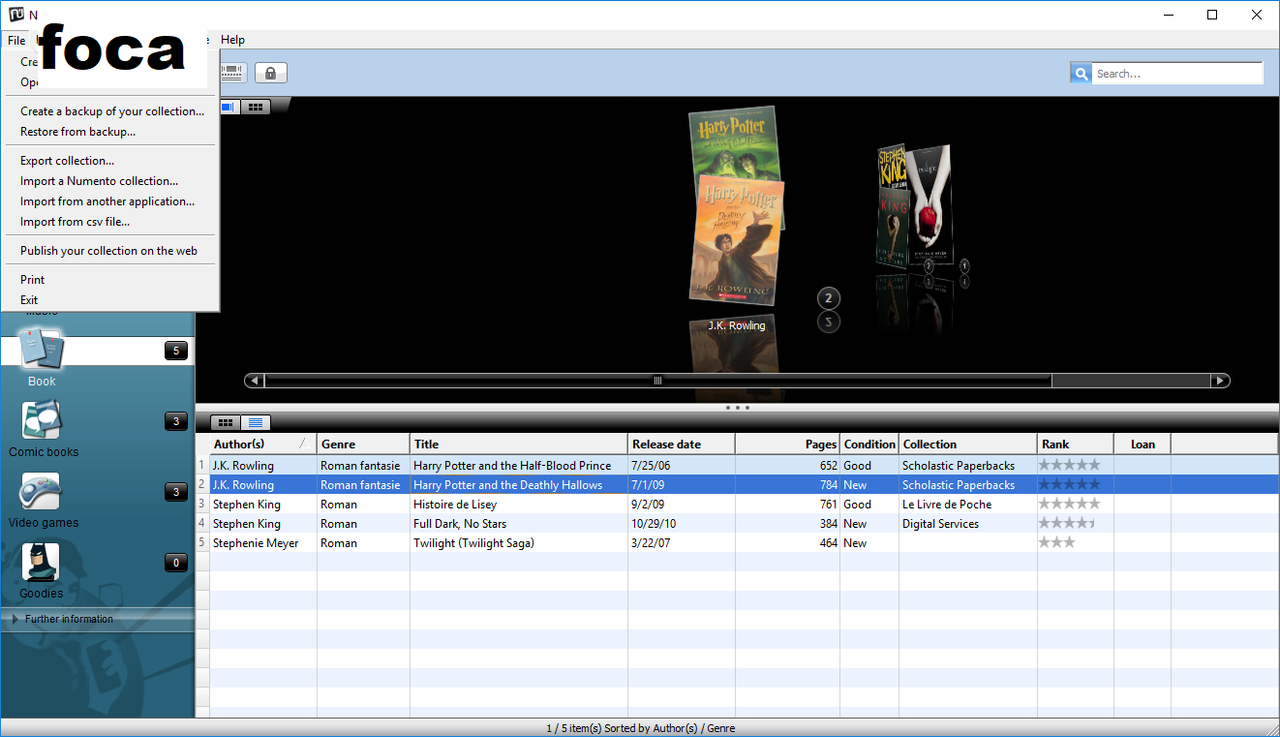Choose Create a backup of your collection
Image resolution: width=1280 pixels, height=737 pixels.
(x=112, y=111)
